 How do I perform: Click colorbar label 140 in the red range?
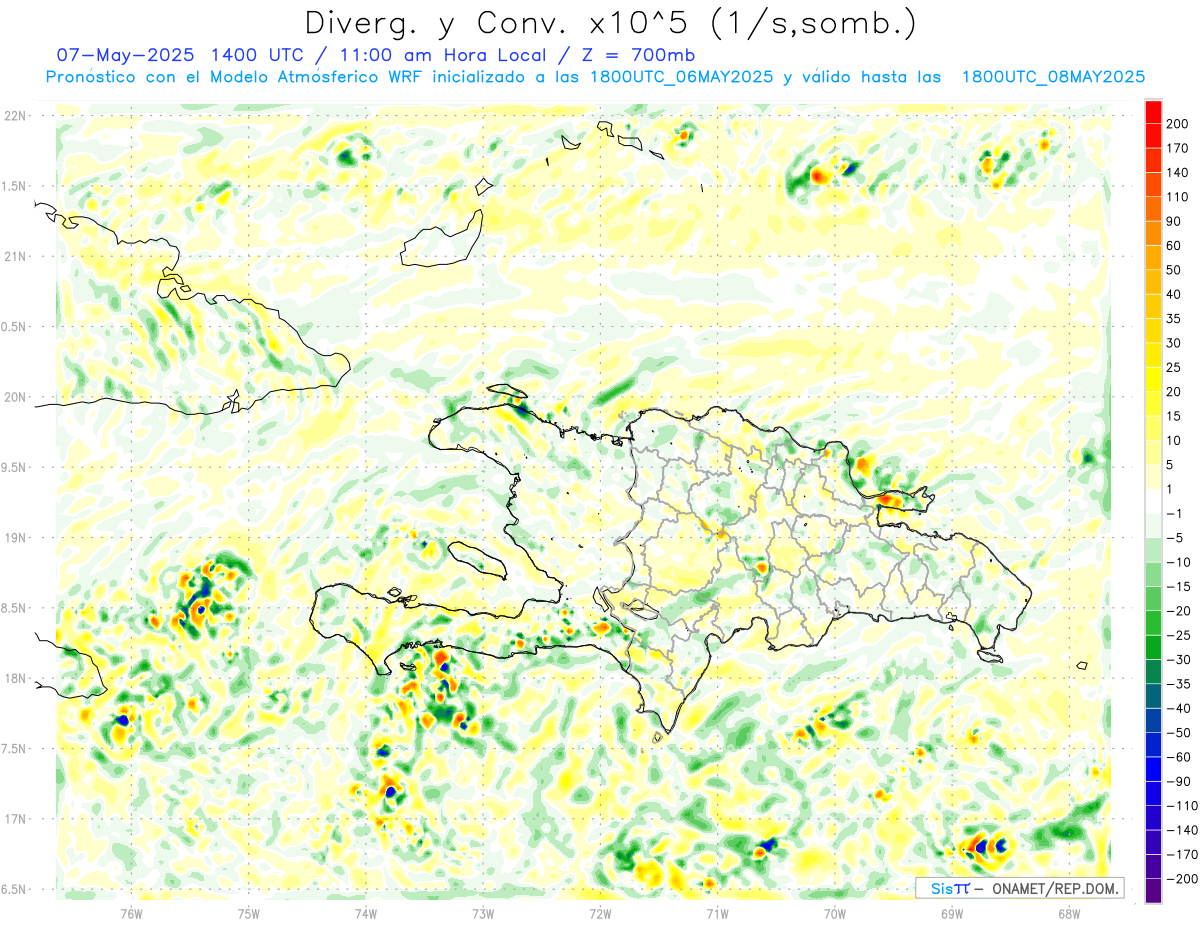click(1178, 173)
